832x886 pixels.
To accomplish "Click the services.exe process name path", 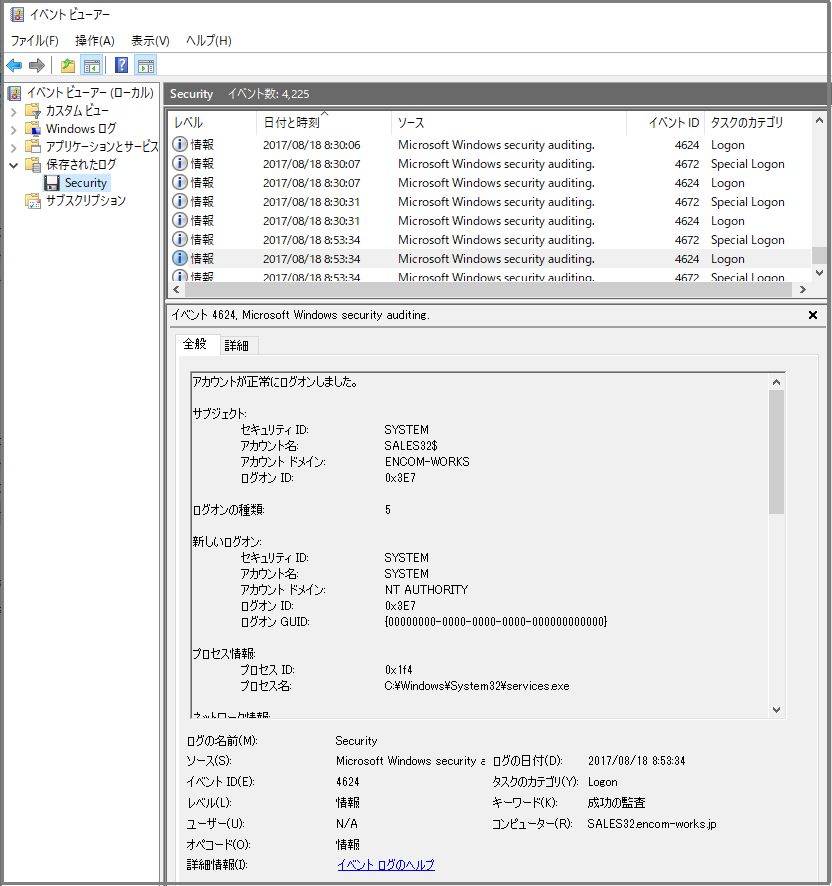I will click(x=476, y=685).
